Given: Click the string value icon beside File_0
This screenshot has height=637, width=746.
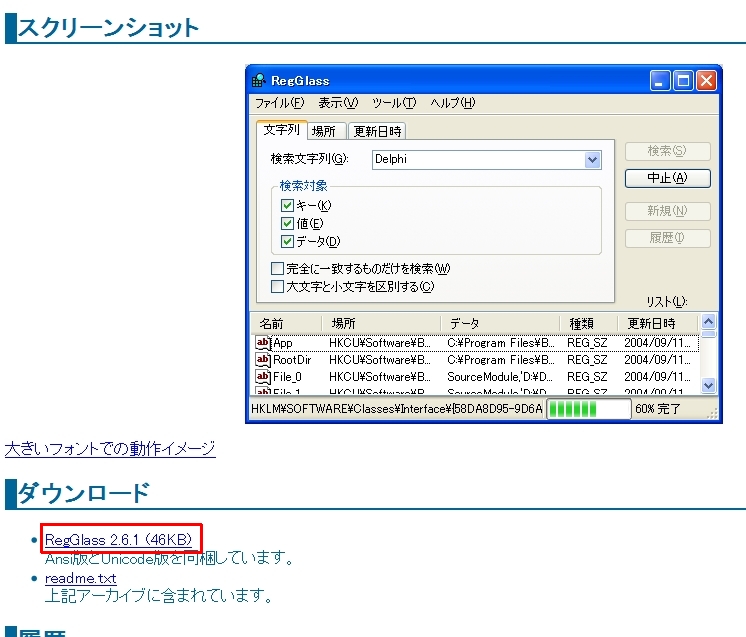Looking at the screenshot, I should 263,377.
